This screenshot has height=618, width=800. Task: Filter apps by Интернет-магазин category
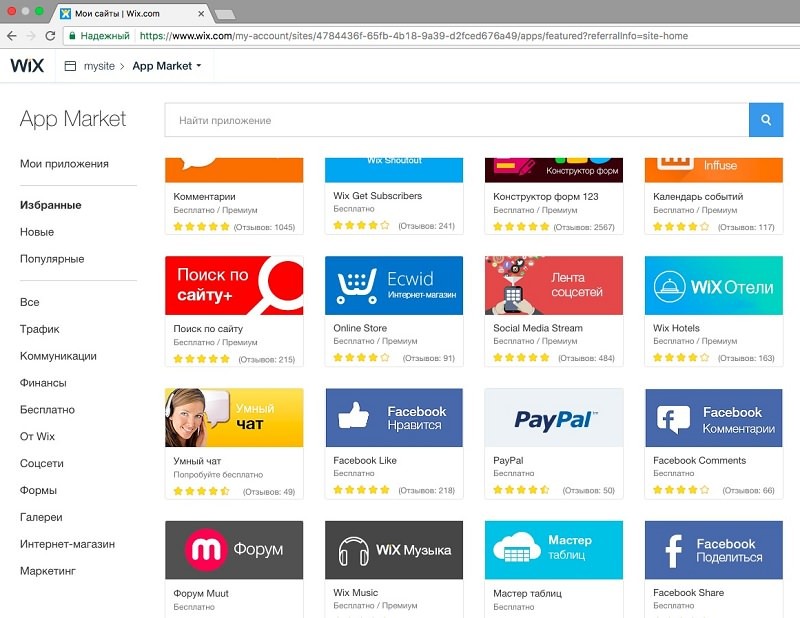point(67,544)
